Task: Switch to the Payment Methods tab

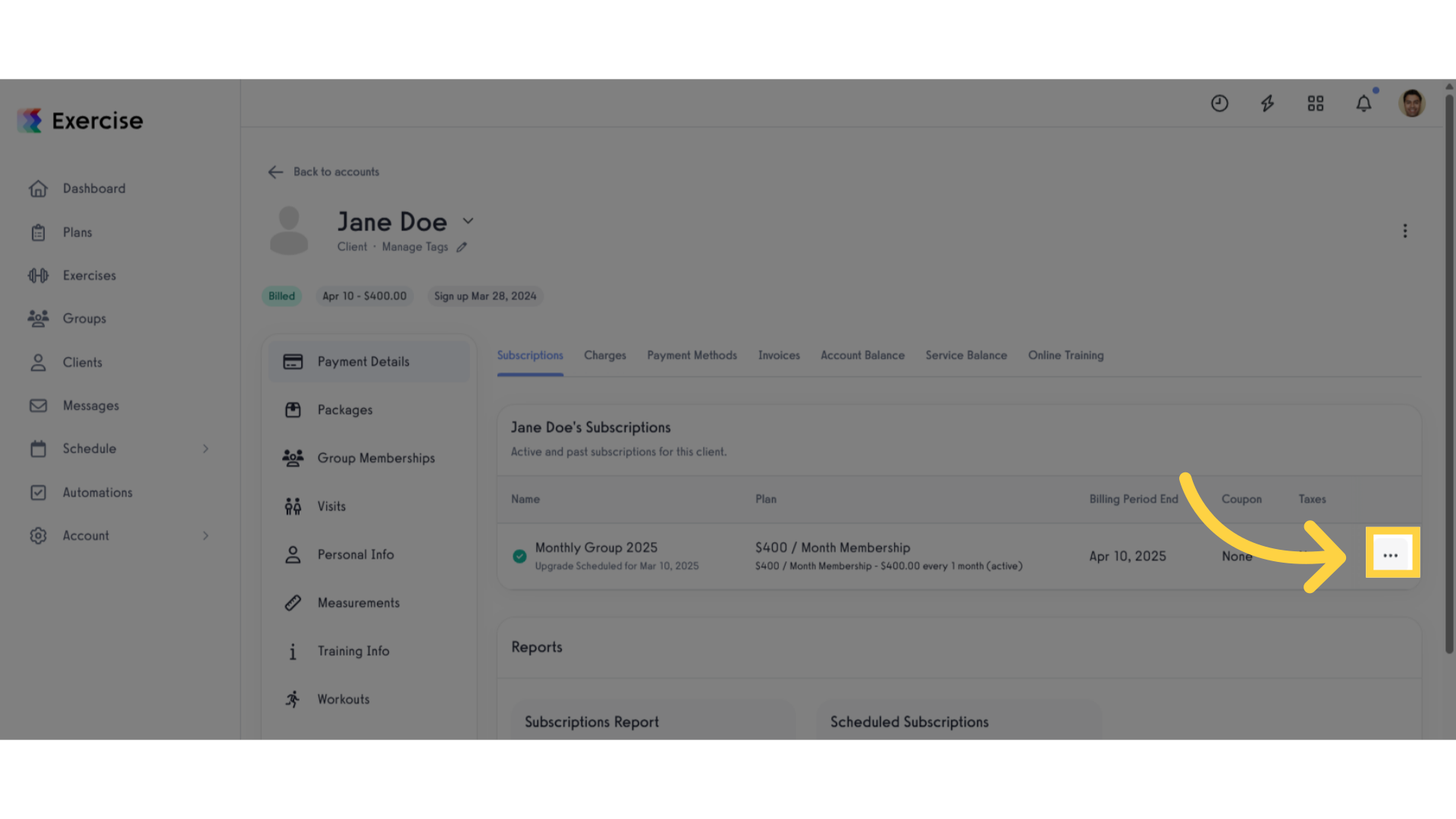Action: click(x=692, y=356)
